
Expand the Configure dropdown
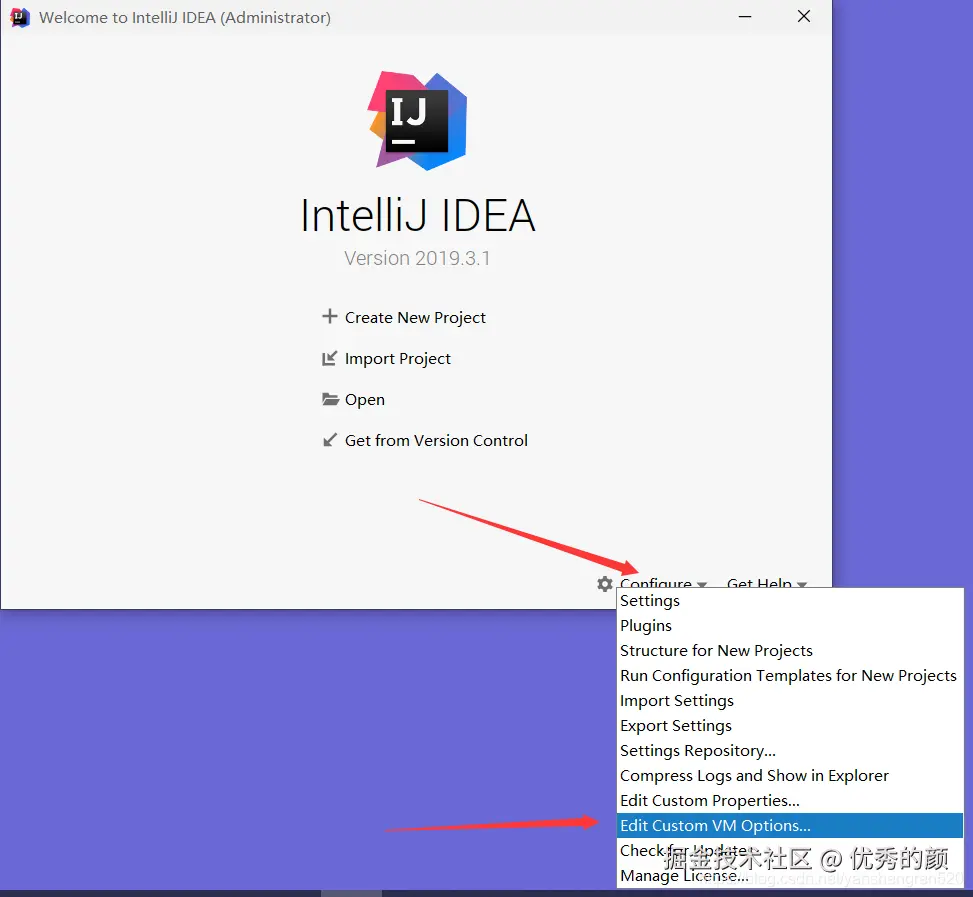(663, 582)
